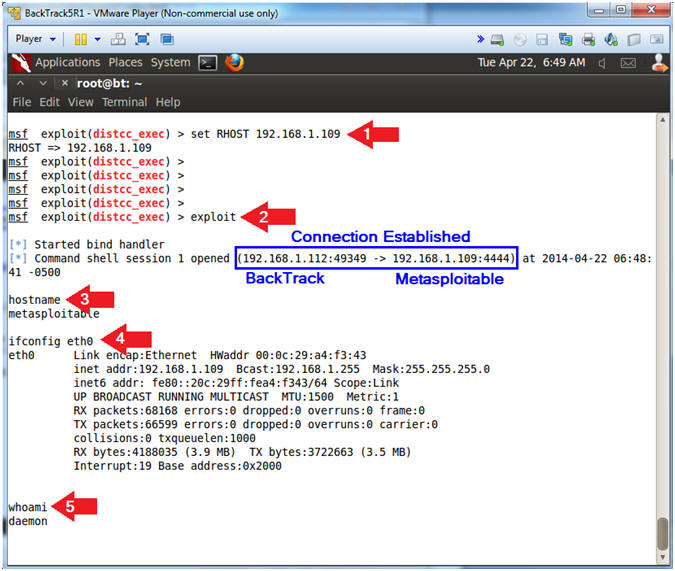
Task: Expand the power options arrow next to pause
Action: [98, 40]
